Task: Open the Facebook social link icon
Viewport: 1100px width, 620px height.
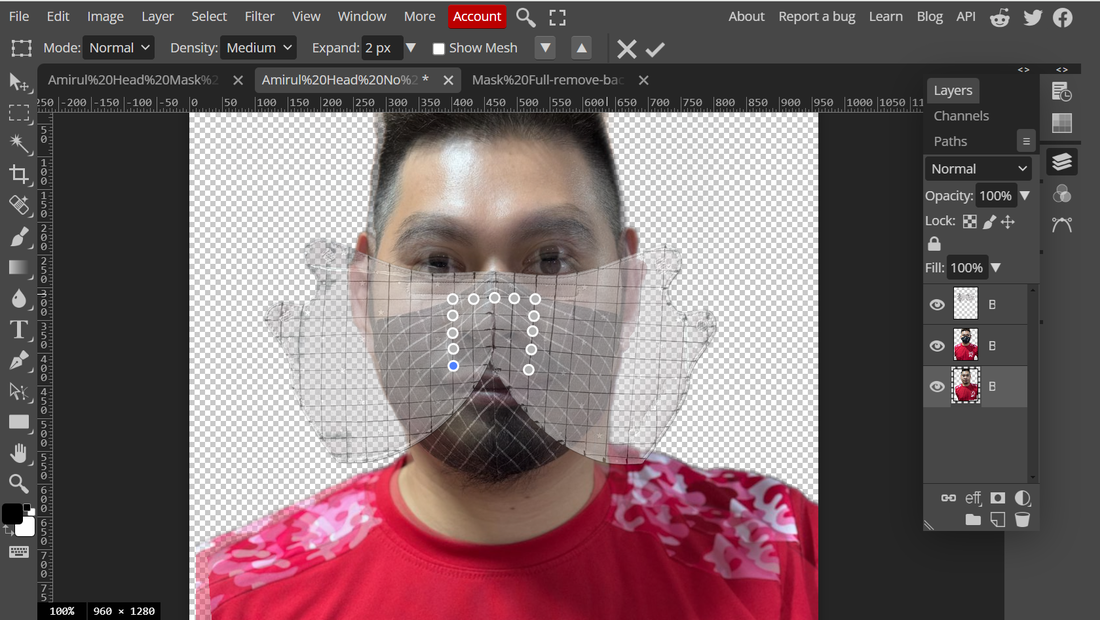Action: click(1063, 17)
